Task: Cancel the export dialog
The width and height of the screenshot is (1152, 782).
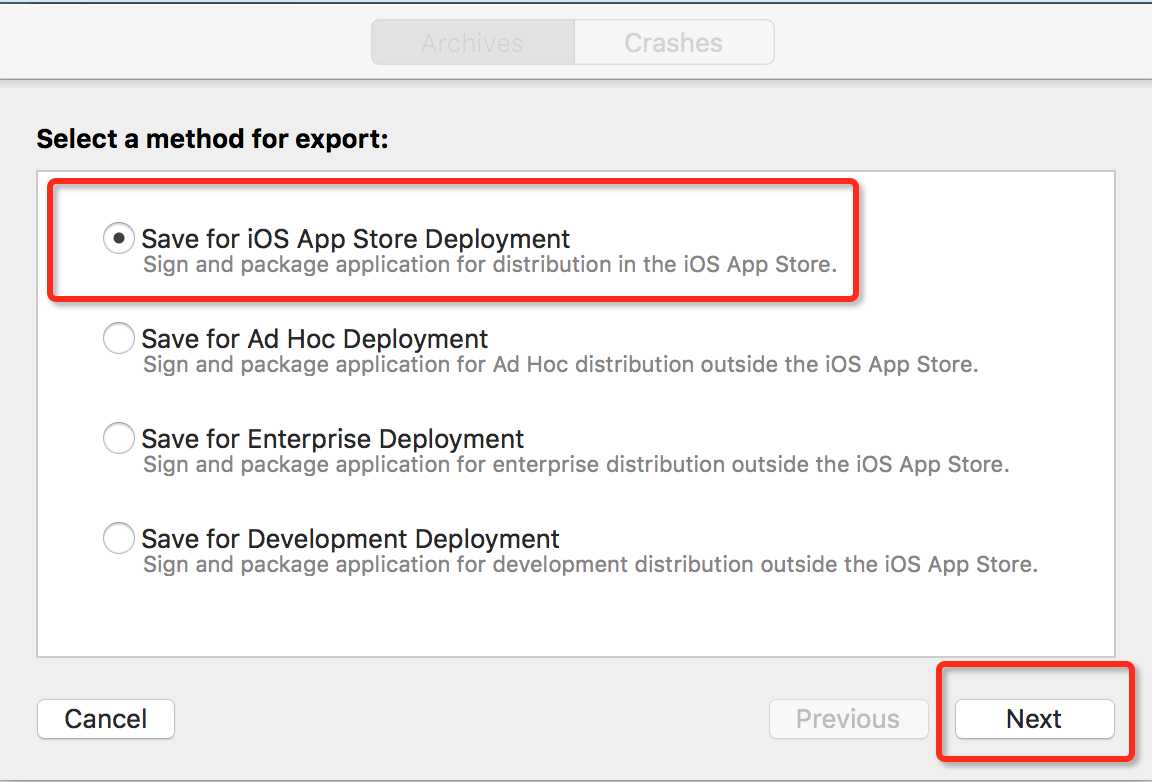Action: click(x=106, y=719)
